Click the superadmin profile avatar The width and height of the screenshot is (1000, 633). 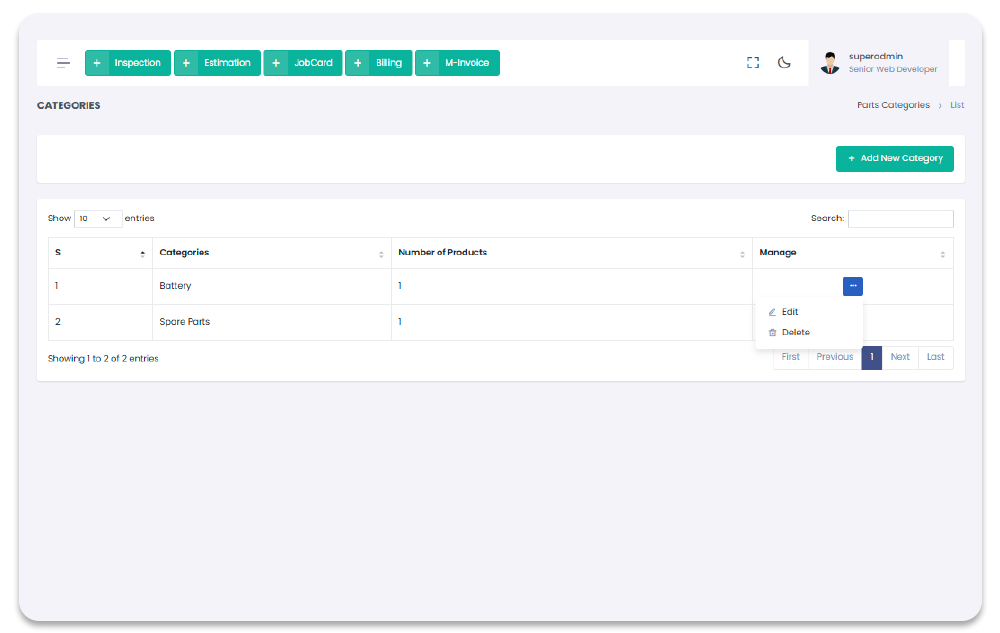(830, 63)
